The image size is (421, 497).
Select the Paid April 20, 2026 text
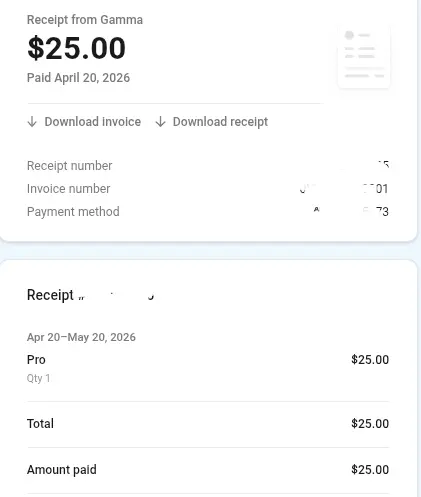tap(78, 78)
